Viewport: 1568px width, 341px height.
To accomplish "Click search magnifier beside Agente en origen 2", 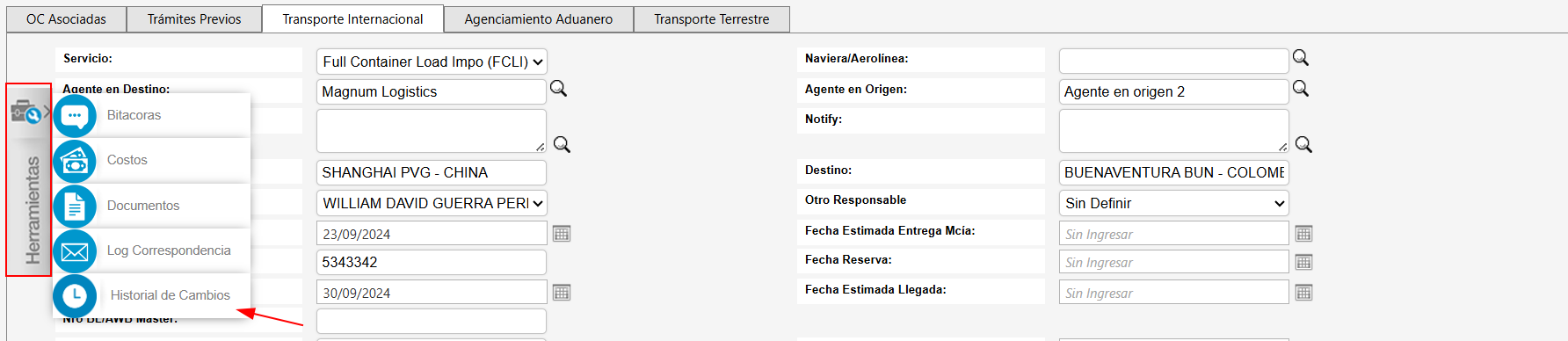I will point(1301,89).
